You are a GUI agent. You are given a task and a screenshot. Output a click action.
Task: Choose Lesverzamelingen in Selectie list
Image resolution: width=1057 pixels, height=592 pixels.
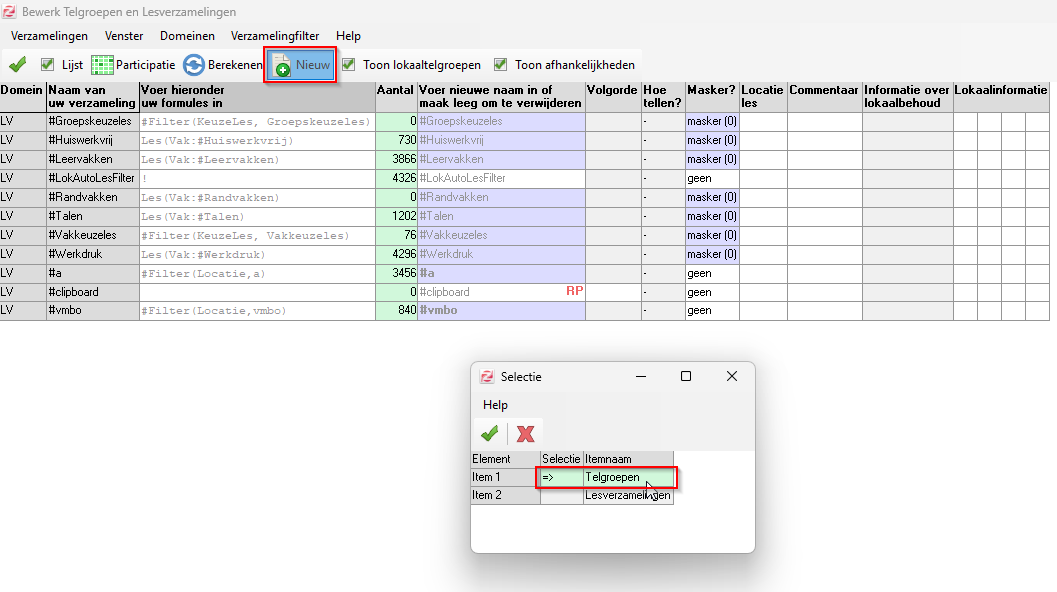pyautogui.click(x=627, y=496)
